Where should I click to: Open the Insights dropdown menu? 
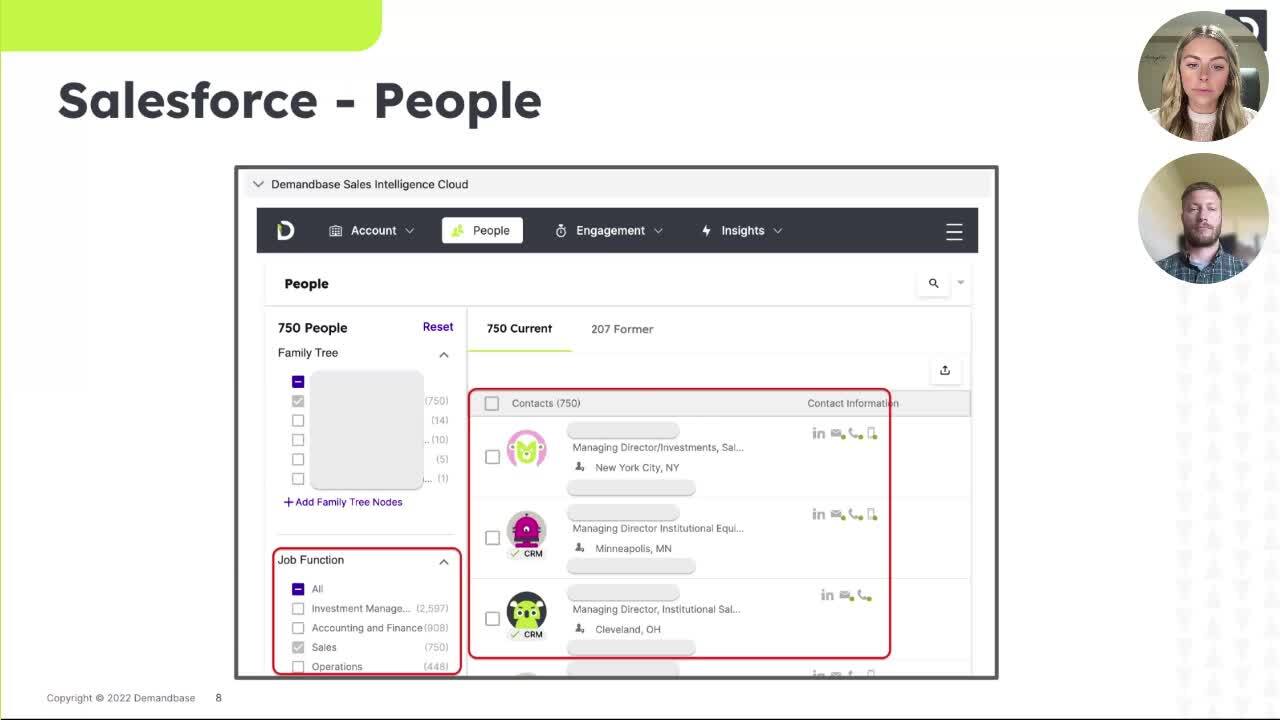tap(742, 231)
